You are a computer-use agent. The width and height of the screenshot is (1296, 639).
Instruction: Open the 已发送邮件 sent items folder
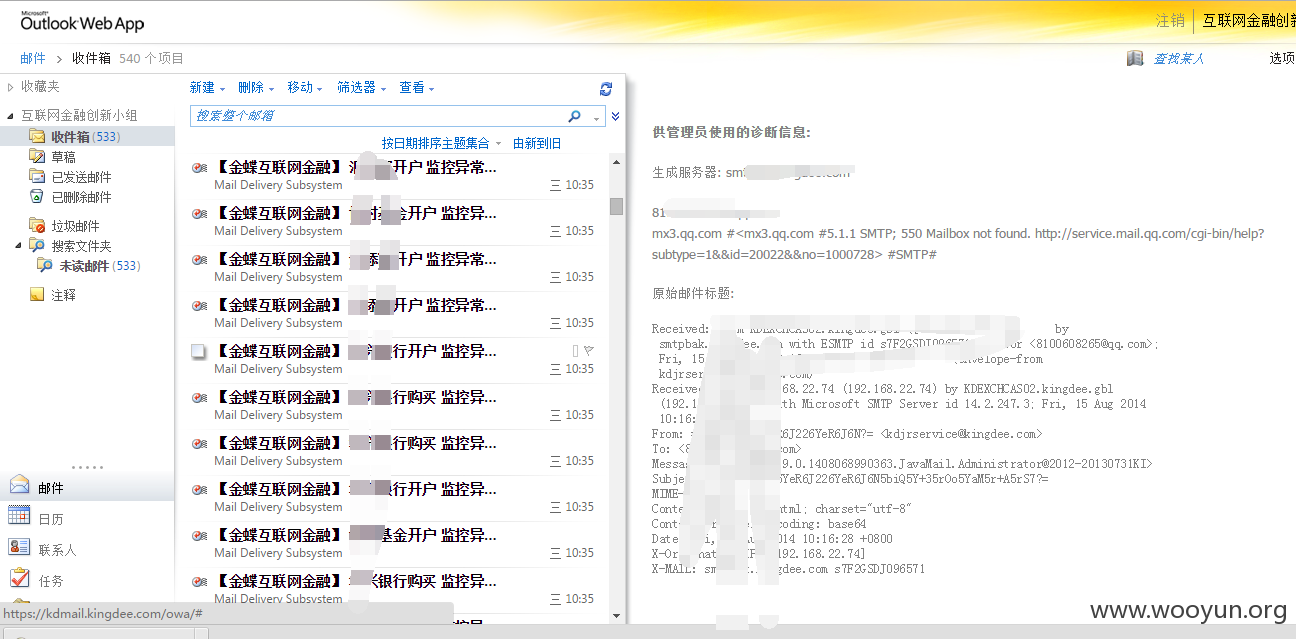81,177
